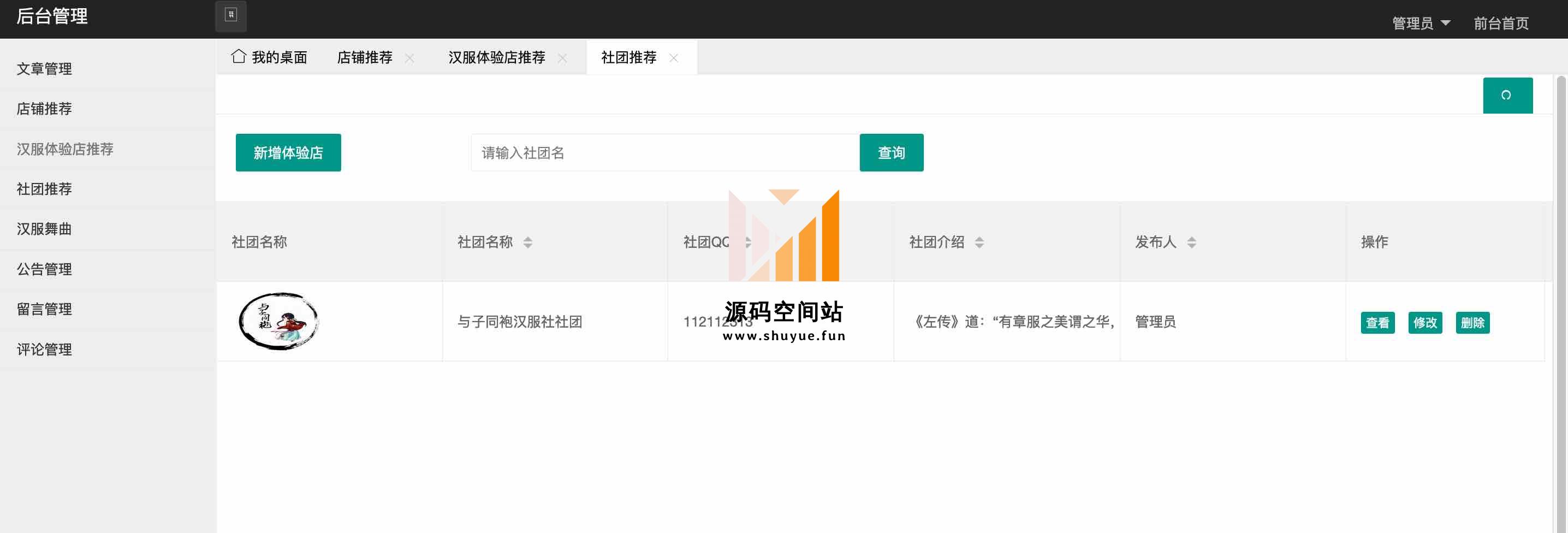This screenshot has width=1568, height=533.
Task: Click the club logo thumbnail image
Action: [x=279, y=321]
